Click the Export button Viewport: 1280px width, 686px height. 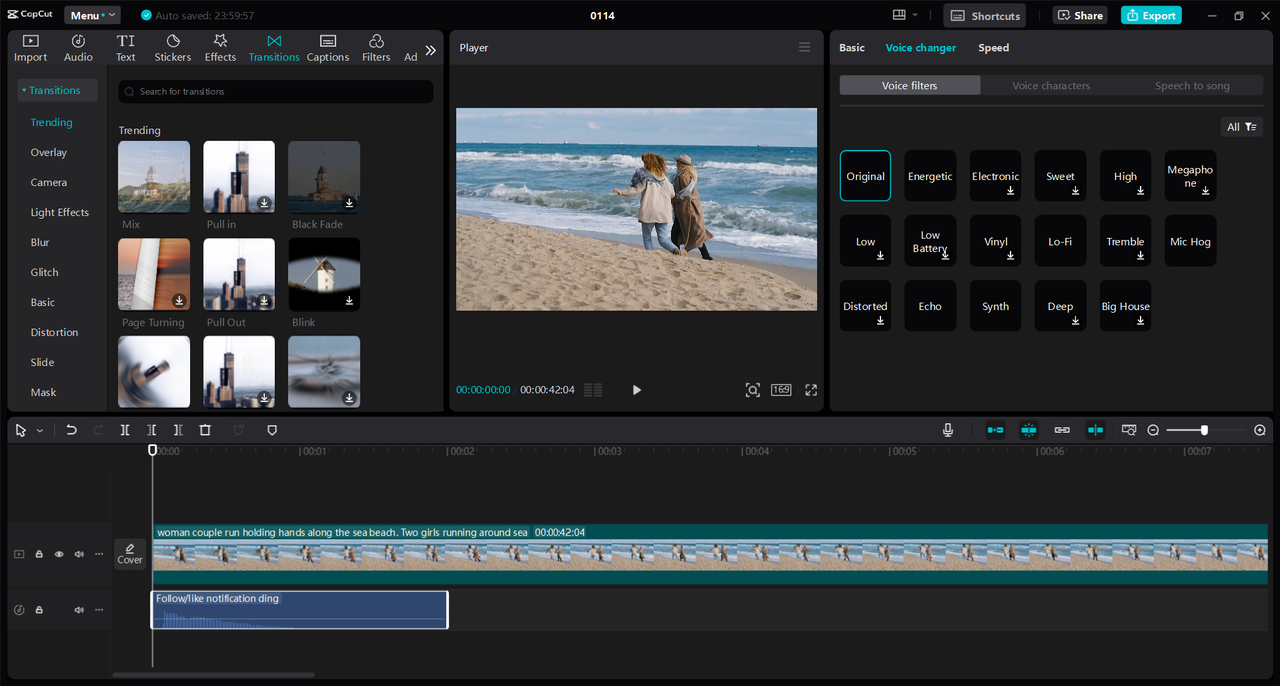(1151, 15)
